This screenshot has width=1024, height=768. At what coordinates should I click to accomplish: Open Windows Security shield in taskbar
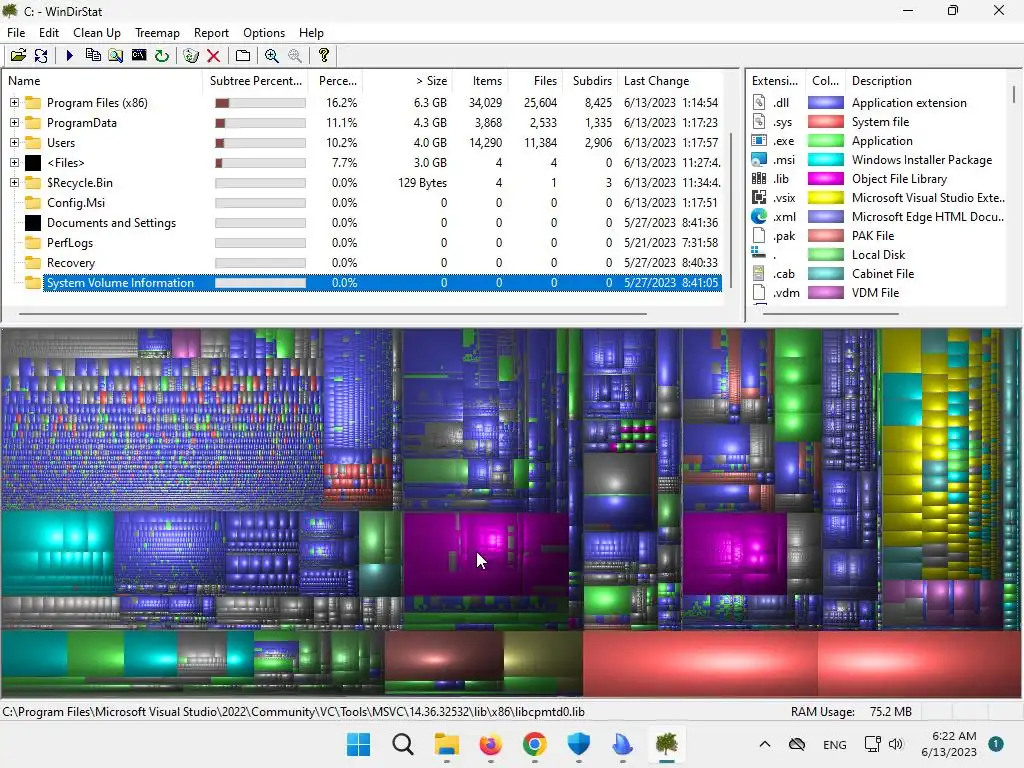579,744
